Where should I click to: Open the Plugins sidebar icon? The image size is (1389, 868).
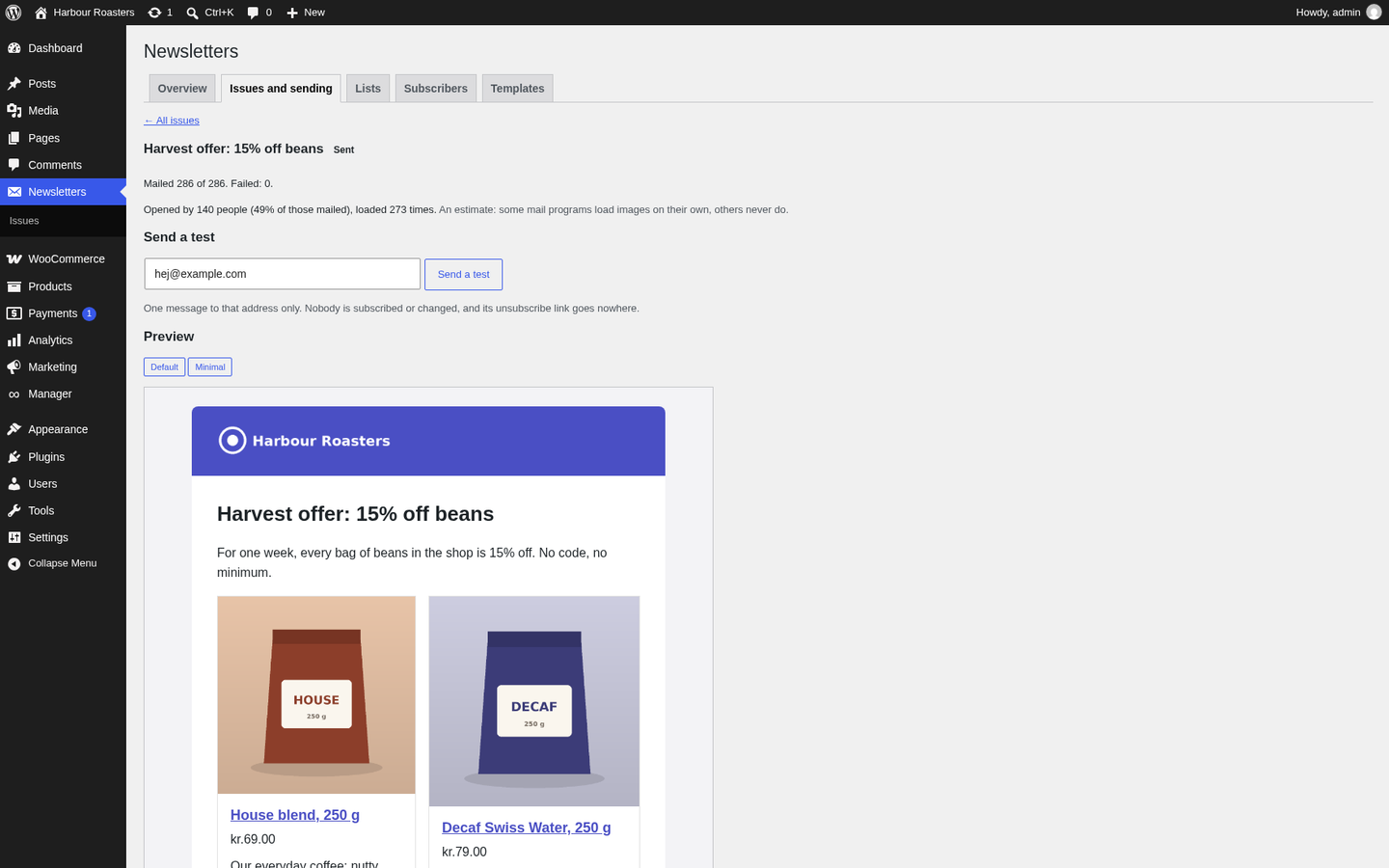(14, 457)
